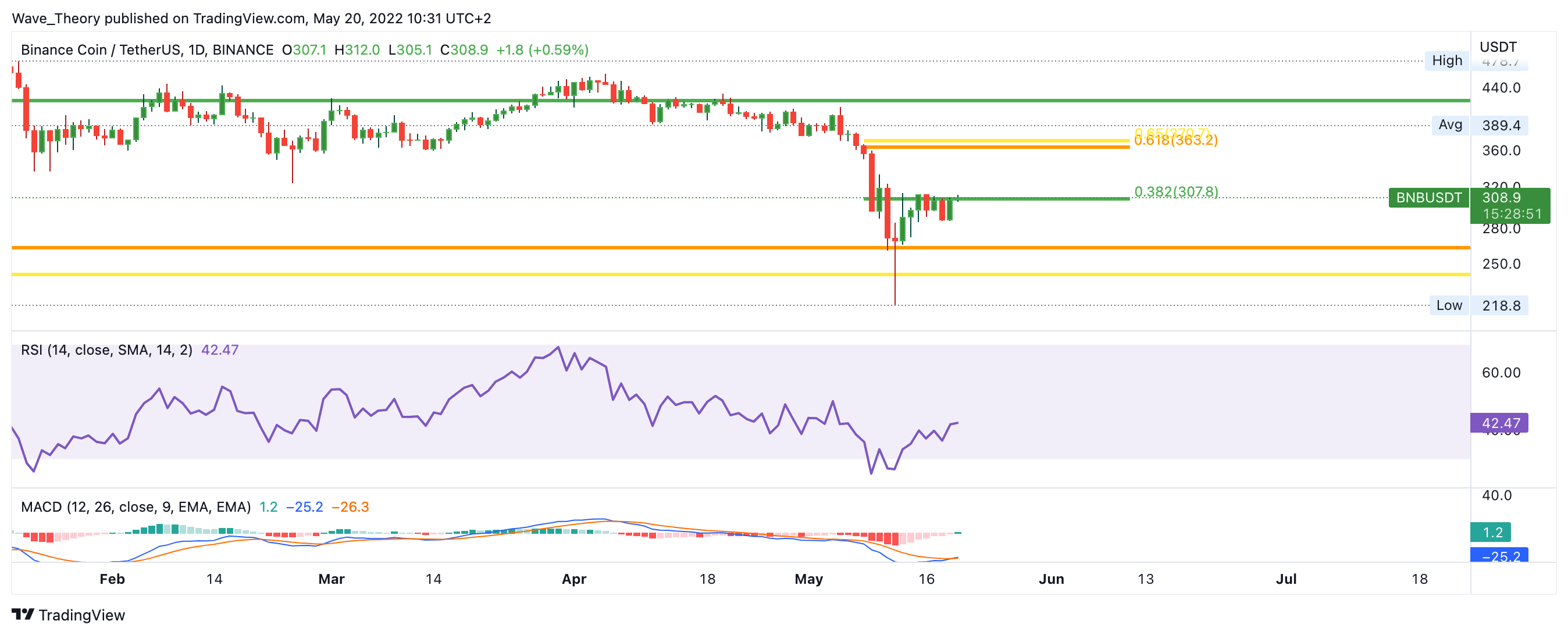Click the High price marker label
The image size is (1568, 635).
click(1446, 60)
